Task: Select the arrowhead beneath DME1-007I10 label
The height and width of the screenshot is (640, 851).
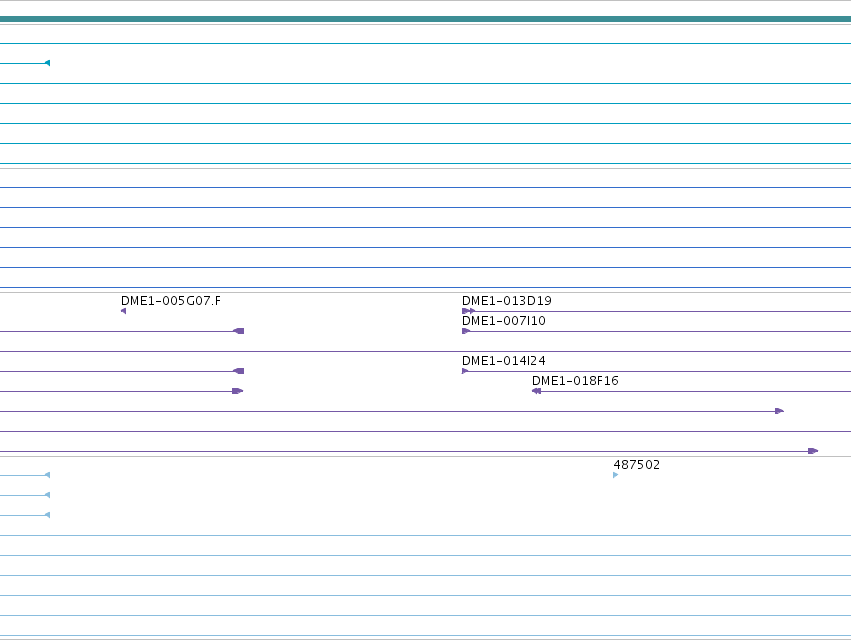Action: [x=466, y=331]
